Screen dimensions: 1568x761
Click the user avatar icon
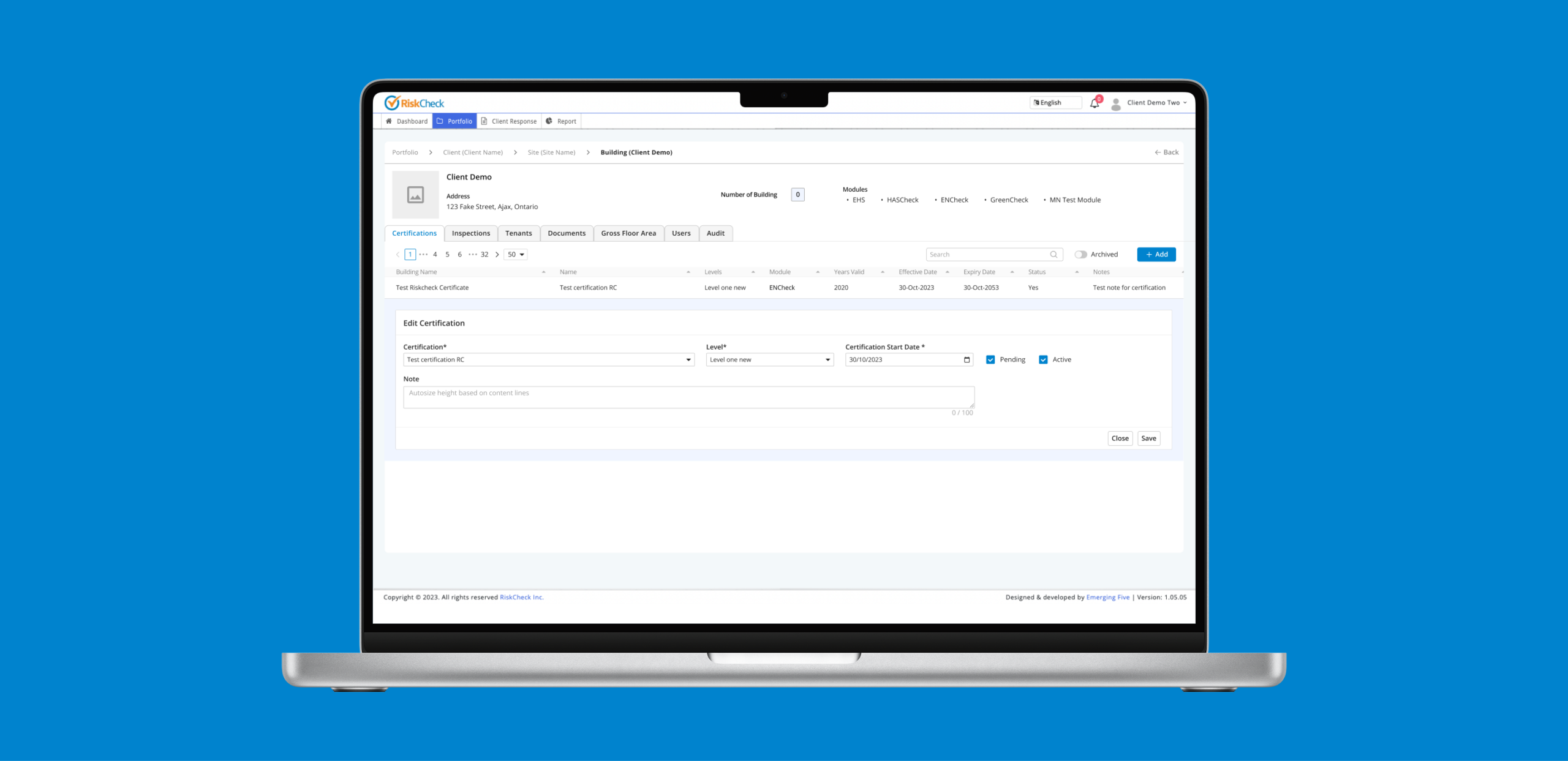coord(1116,103)
